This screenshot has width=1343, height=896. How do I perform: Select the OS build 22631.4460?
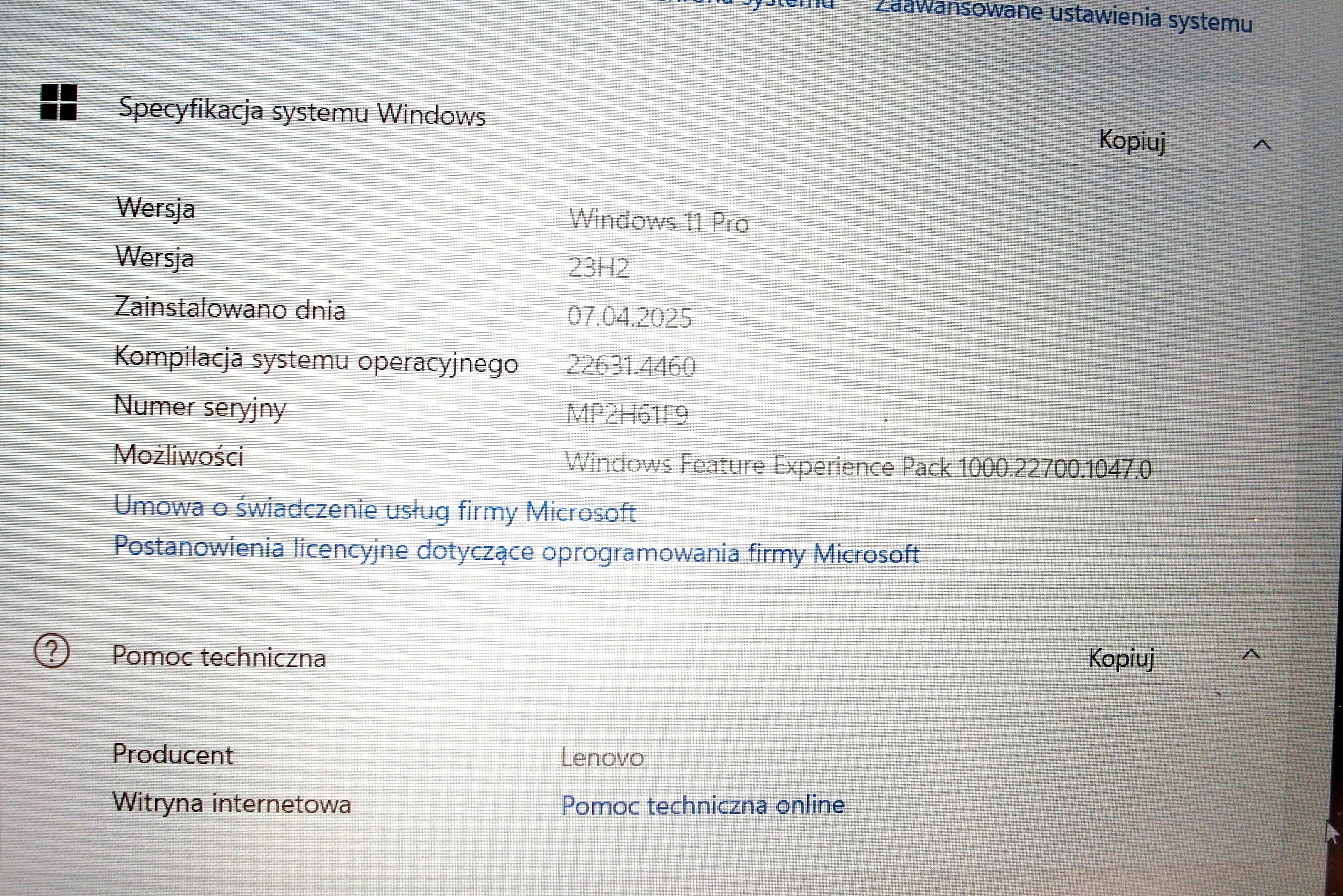(631, 366)
